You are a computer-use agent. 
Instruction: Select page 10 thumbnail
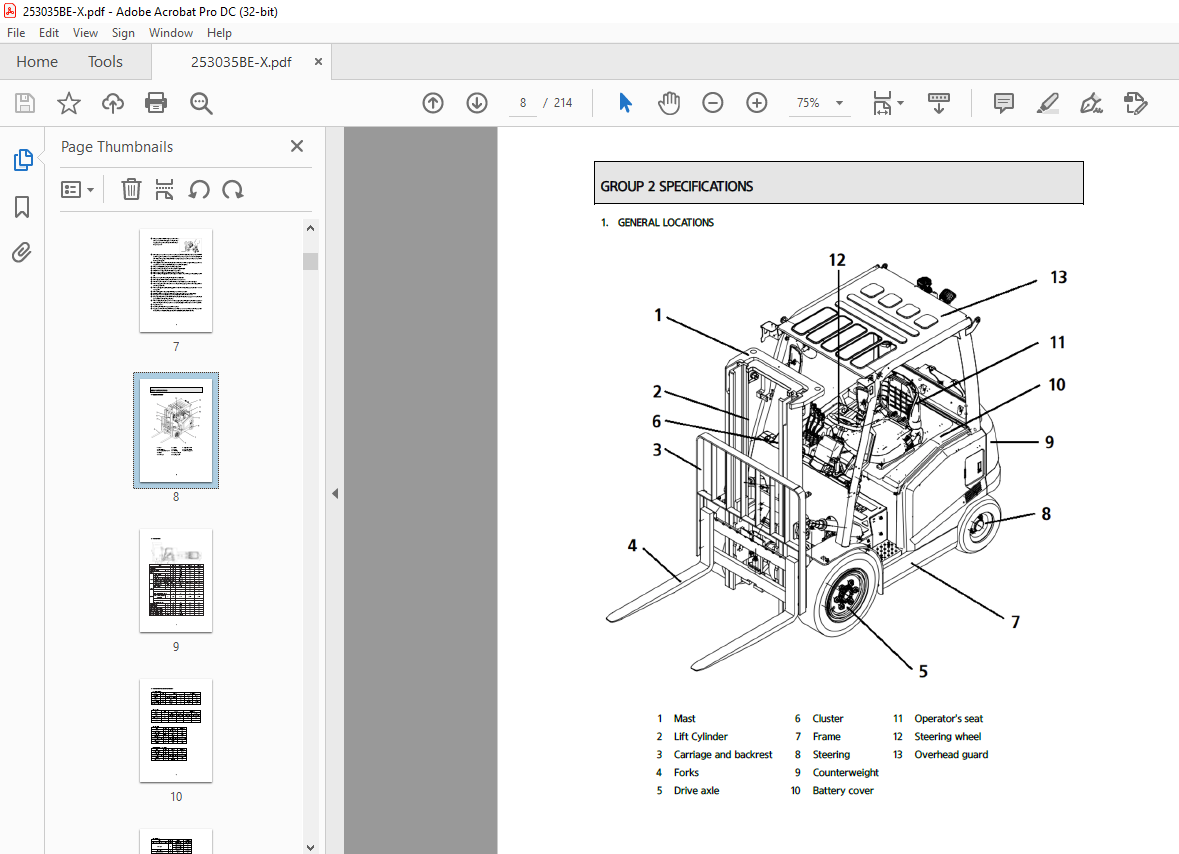(176, 730)
